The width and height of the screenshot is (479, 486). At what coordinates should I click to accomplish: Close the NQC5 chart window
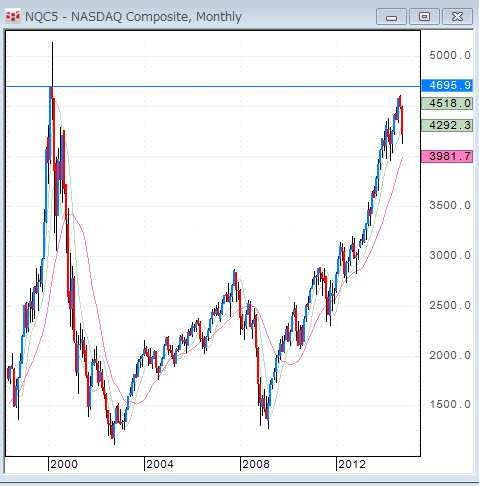(x=457, y=17)
